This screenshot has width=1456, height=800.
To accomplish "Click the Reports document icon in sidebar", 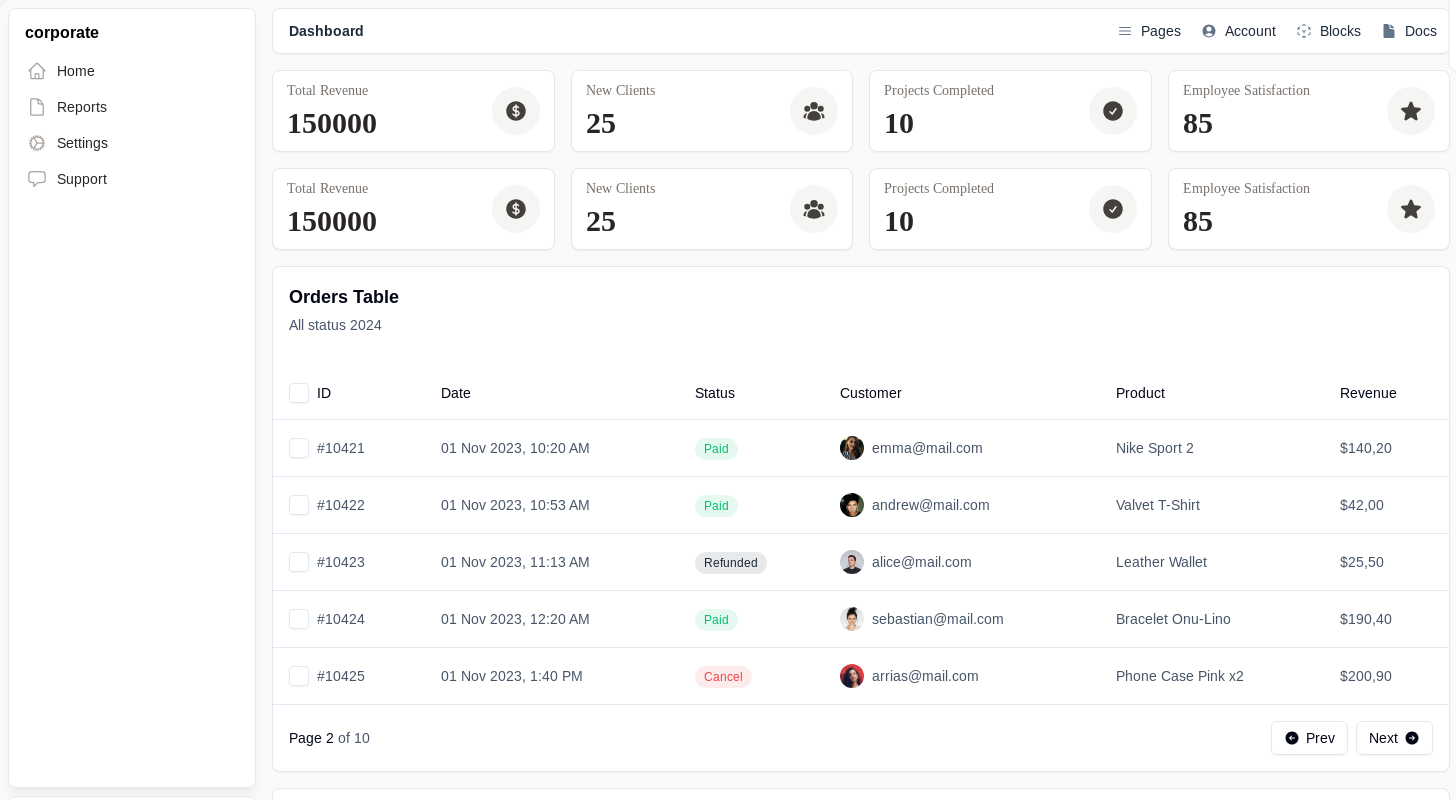I will [x=37, y=107].
